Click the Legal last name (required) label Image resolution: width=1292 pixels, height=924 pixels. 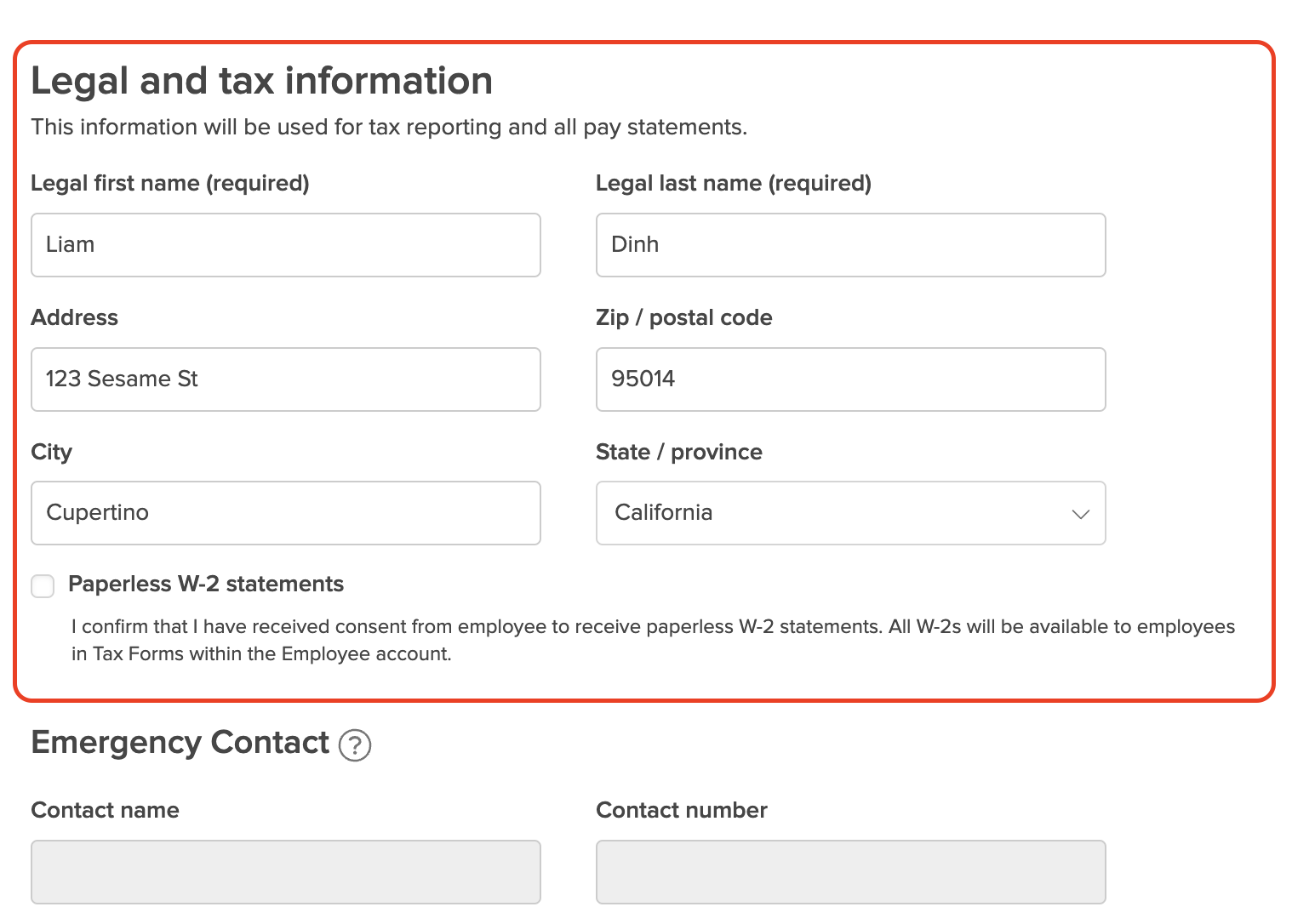[x=734, y=184]
